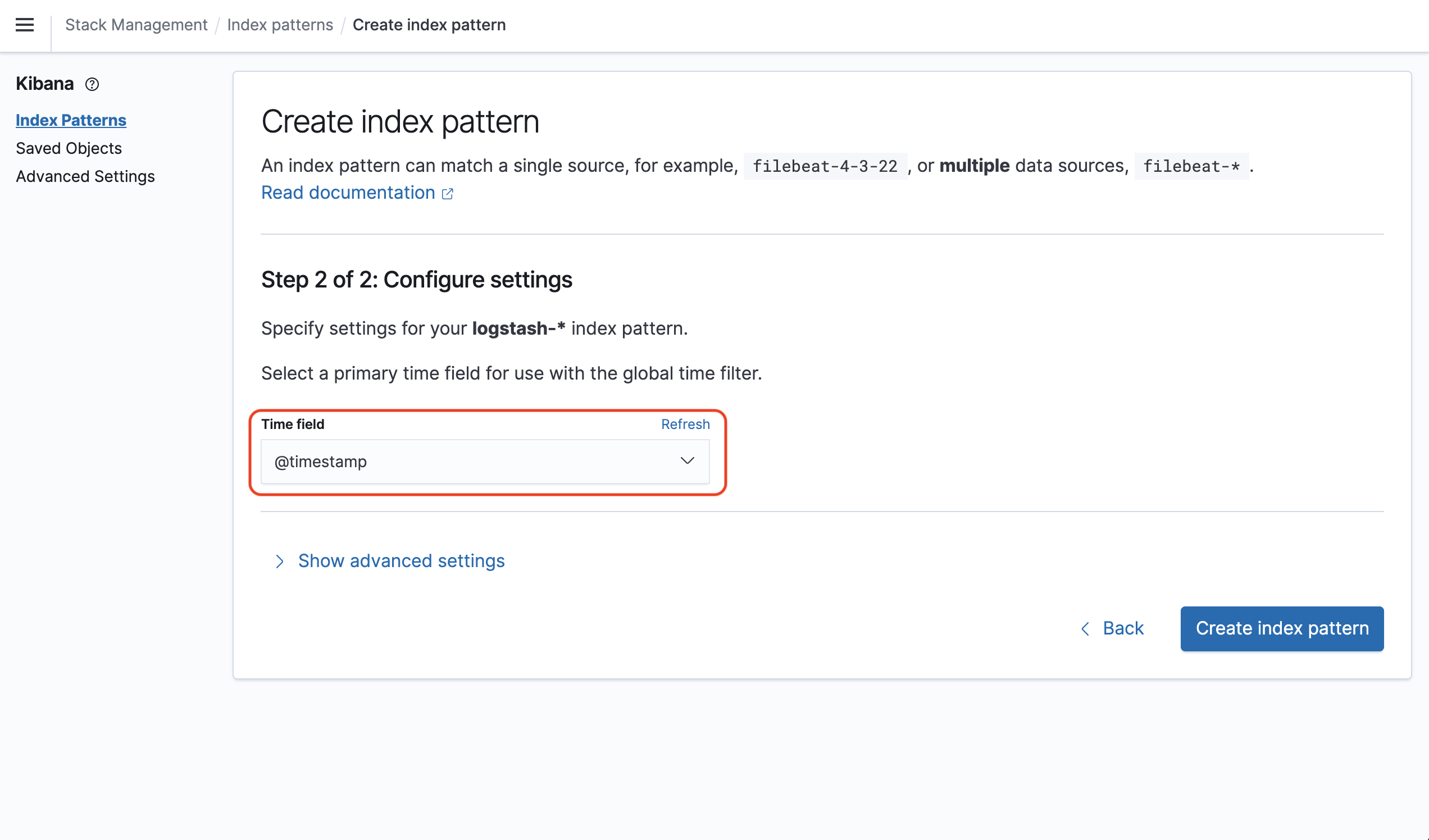Click the filebeat-* example code text
This screenshot has width=1429, height=840.
[1191, 166]
